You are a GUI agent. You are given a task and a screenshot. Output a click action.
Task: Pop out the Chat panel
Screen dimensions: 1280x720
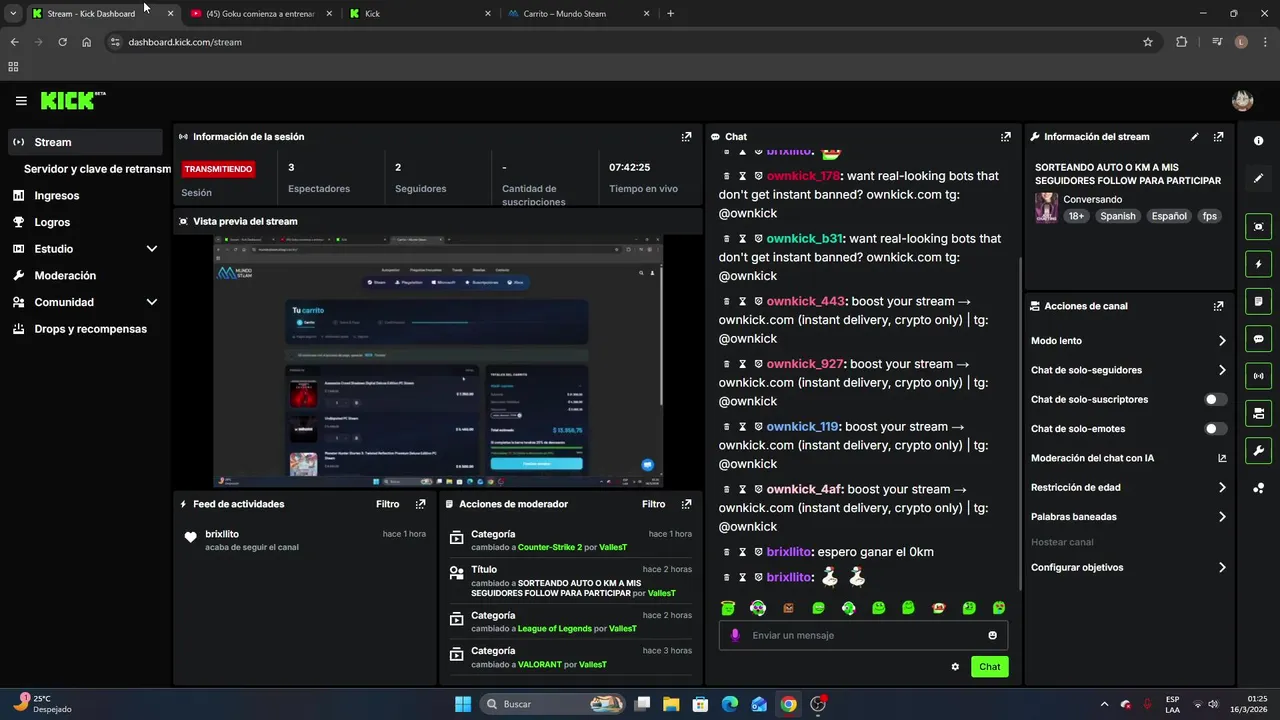pos(1005,137)
